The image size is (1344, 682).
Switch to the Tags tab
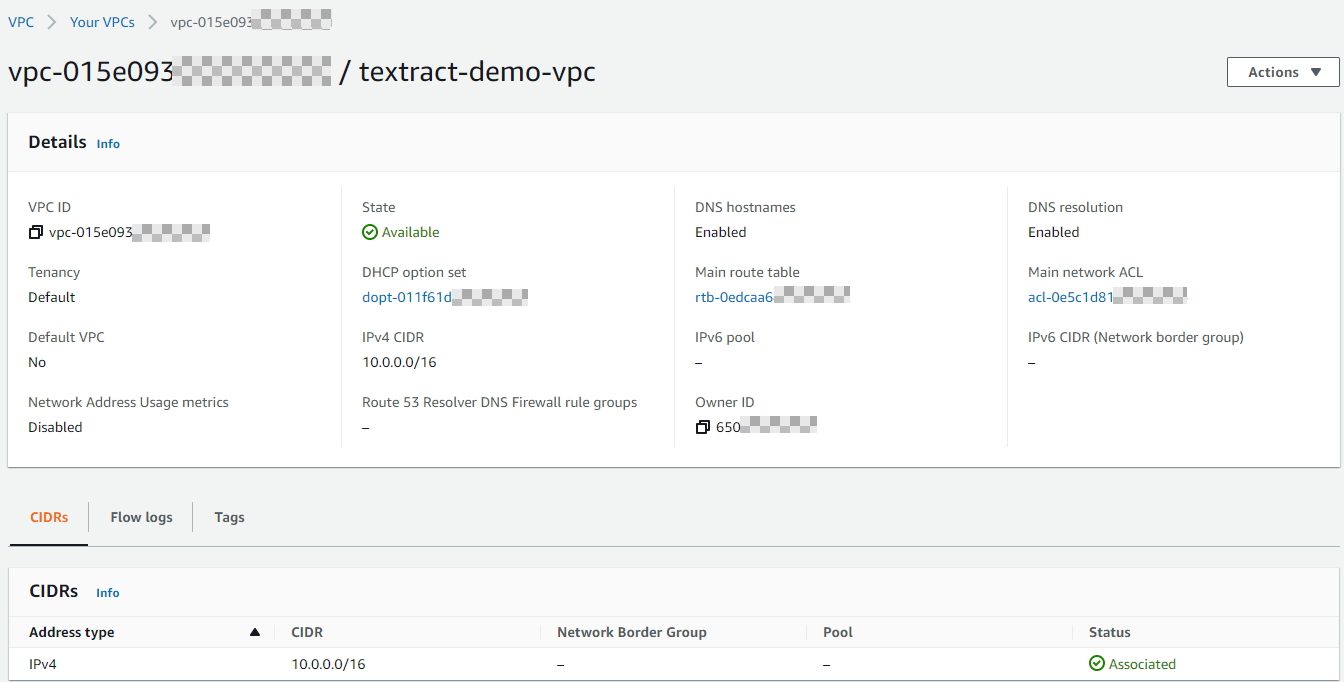pyautogui.click(x=229, y=517)
